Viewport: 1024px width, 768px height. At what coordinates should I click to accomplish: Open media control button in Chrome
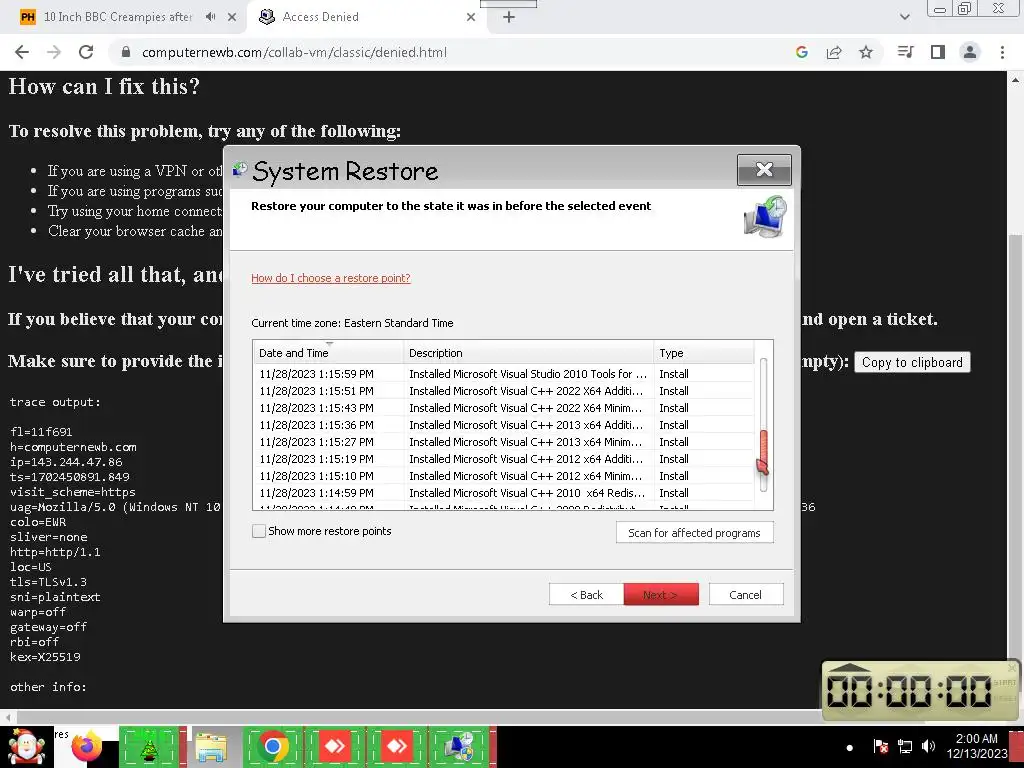(x=905, y=52)
